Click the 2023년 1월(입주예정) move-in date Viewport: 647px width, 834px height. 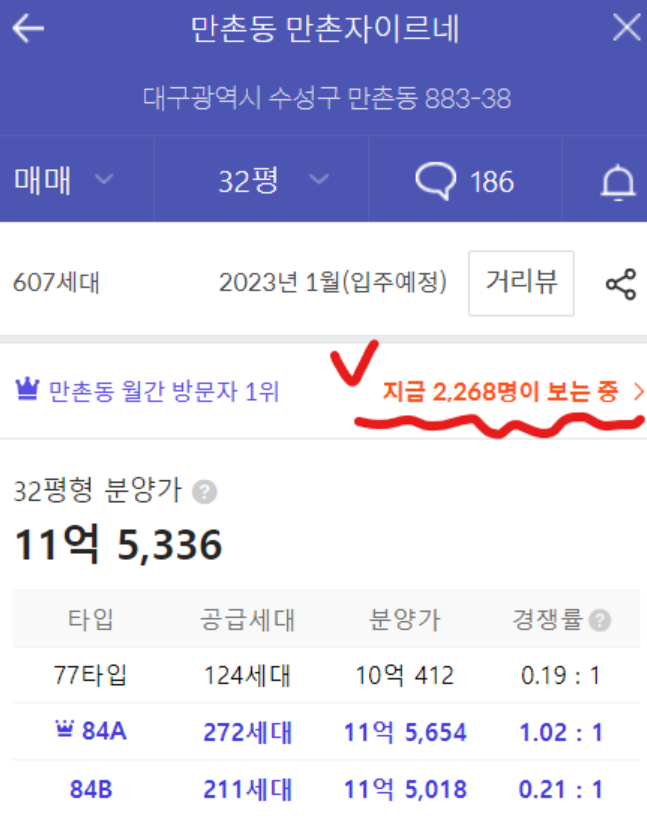(x=333, y=282)
